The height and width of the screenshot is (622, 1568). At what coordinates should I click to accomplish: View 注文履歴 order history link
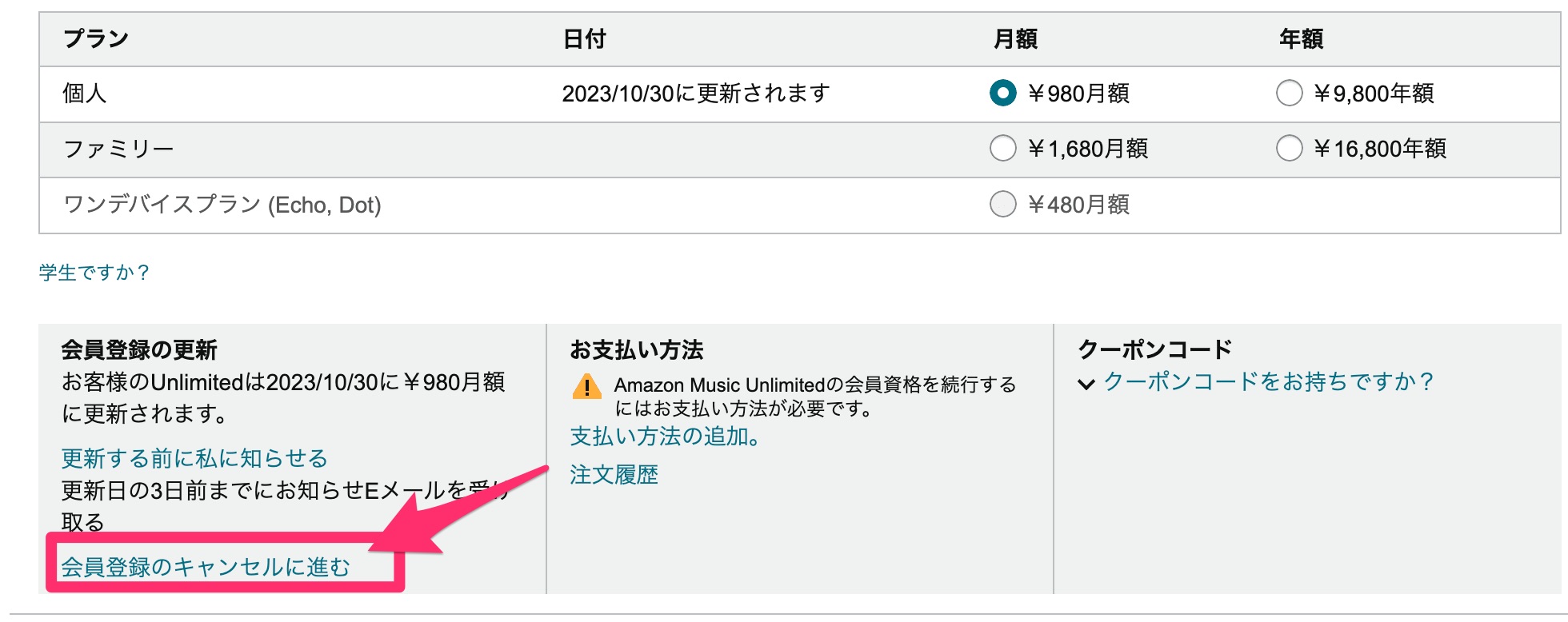coord(614,475)
